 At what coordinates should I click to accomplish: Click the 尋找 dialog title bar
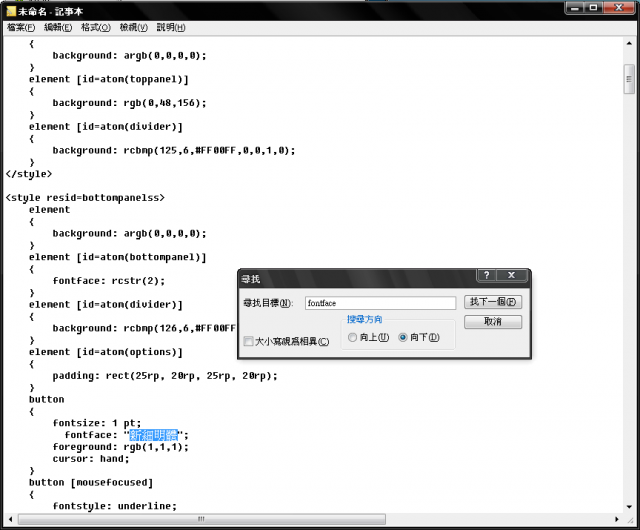tap(355, 279)
